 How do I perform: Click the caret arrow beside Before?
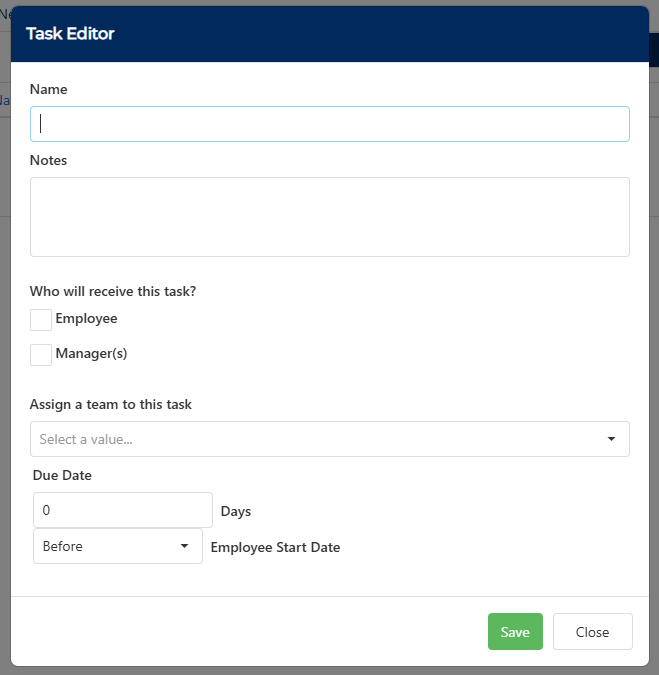(184, 546)
